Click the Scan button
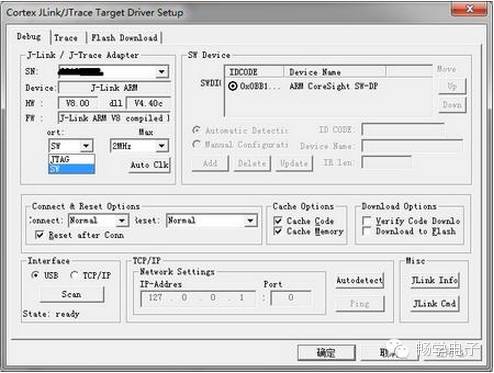Screen dimensions: 494x373 [72, 294]
